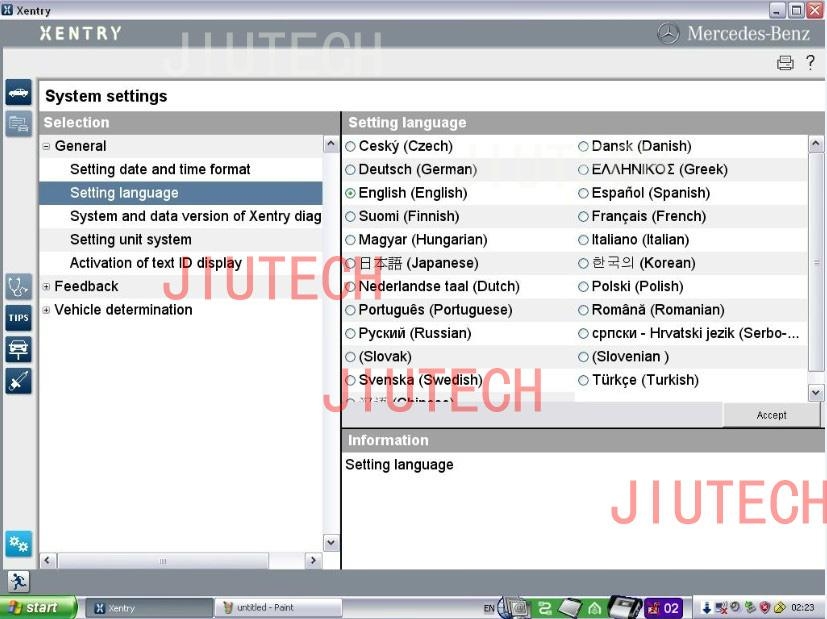Screen dimensions: 827x619
Task: Click the red shield tray icon
Action: tap(764, 607)
